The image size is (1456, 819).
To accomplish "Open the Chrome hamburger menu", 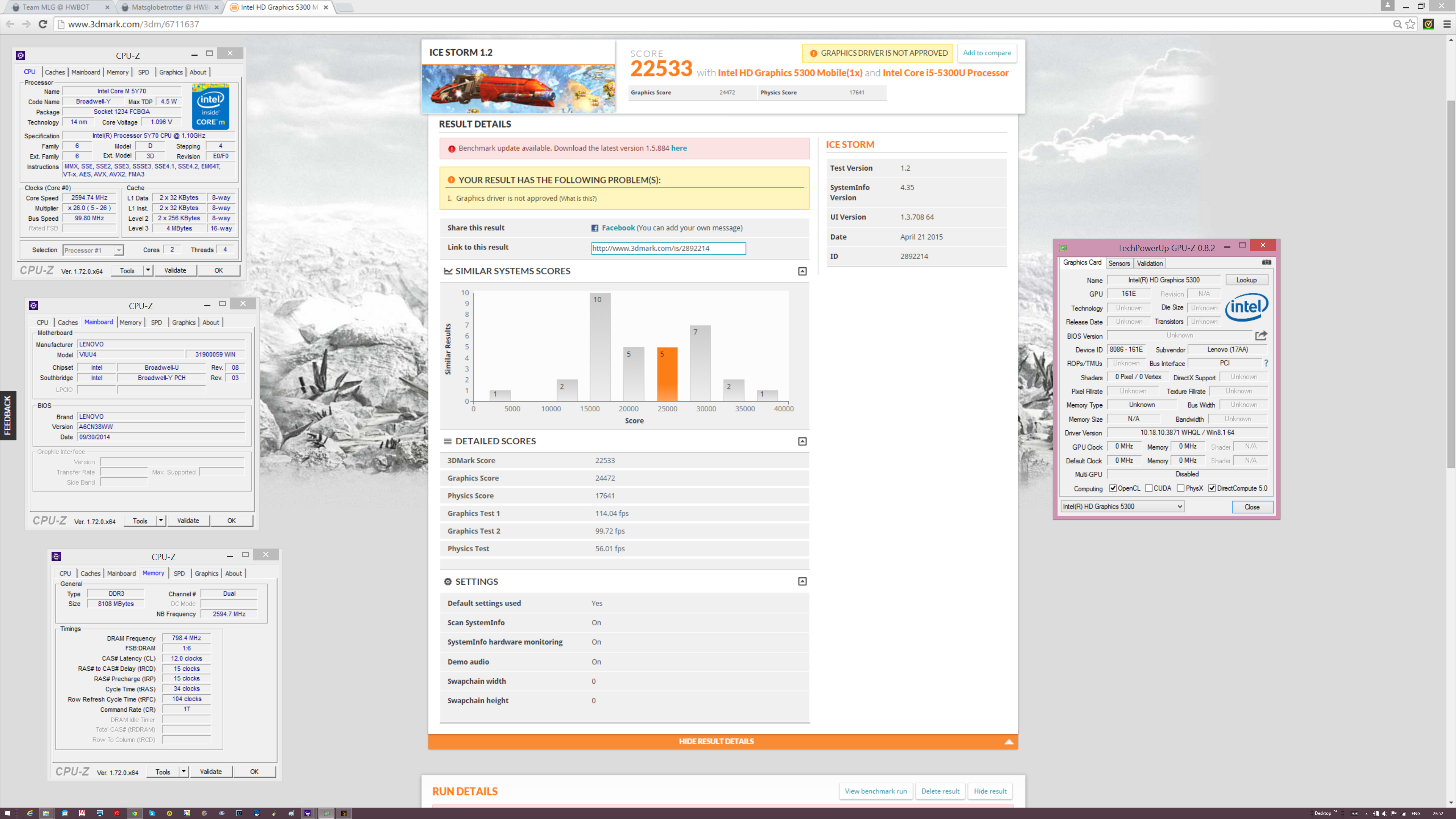I will [1447, 24].
